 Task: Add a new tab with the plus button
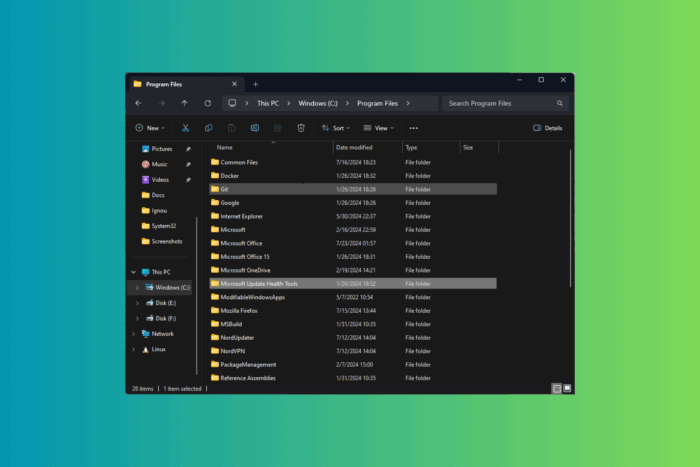pyautogui.click(x=255, y=84)
